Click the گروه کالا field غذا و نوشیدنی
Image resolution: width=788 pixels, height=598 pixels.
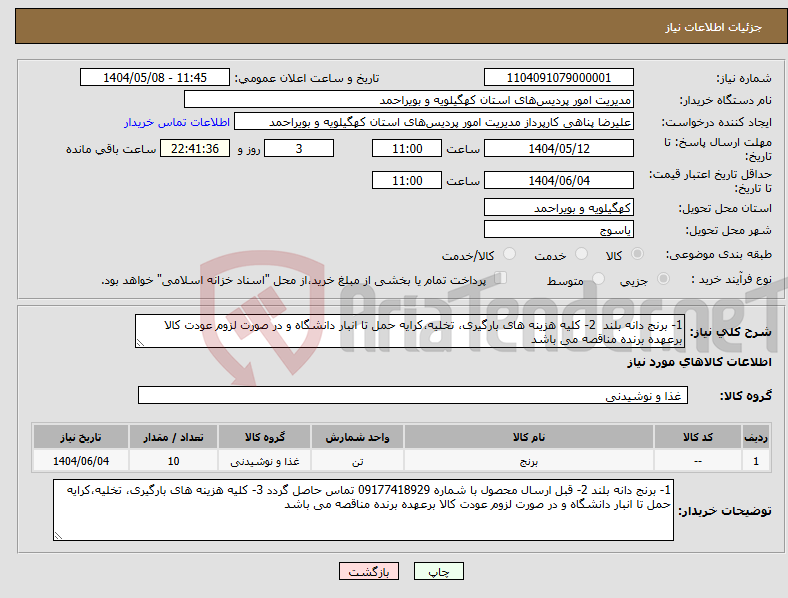tap(413, 395)
